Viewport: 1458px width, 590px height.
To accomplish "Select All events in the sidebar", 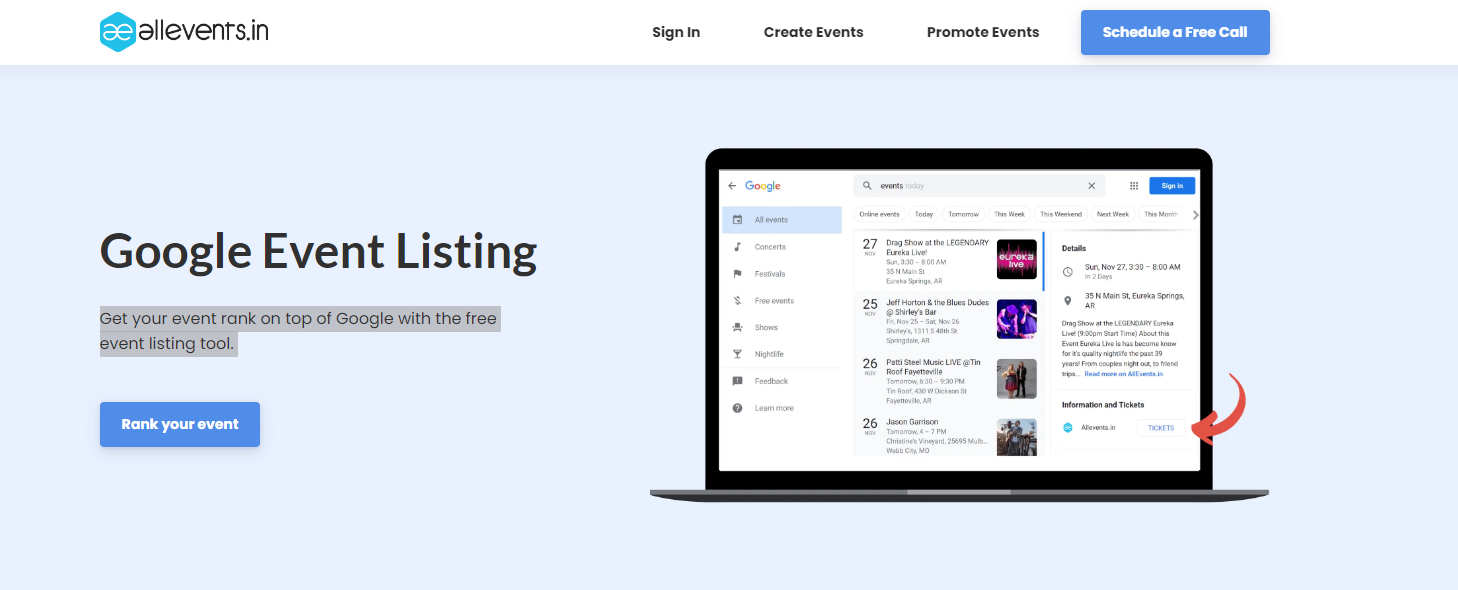I will pos(781,220).
